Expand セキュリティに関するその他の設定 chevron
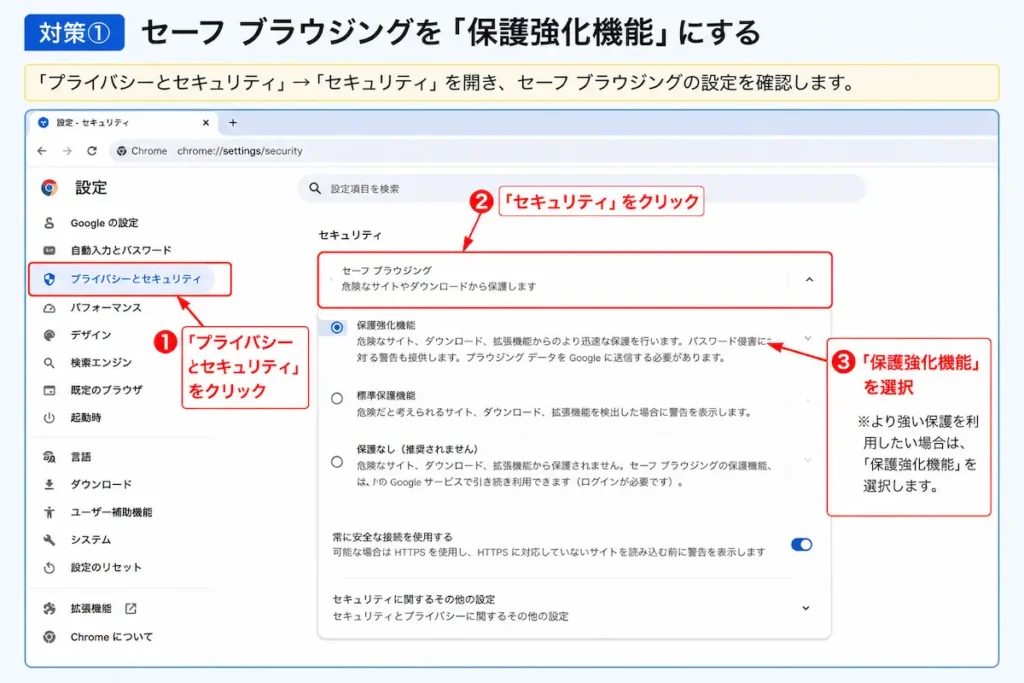The image size is (1024, 683). [x=806, y=608]
